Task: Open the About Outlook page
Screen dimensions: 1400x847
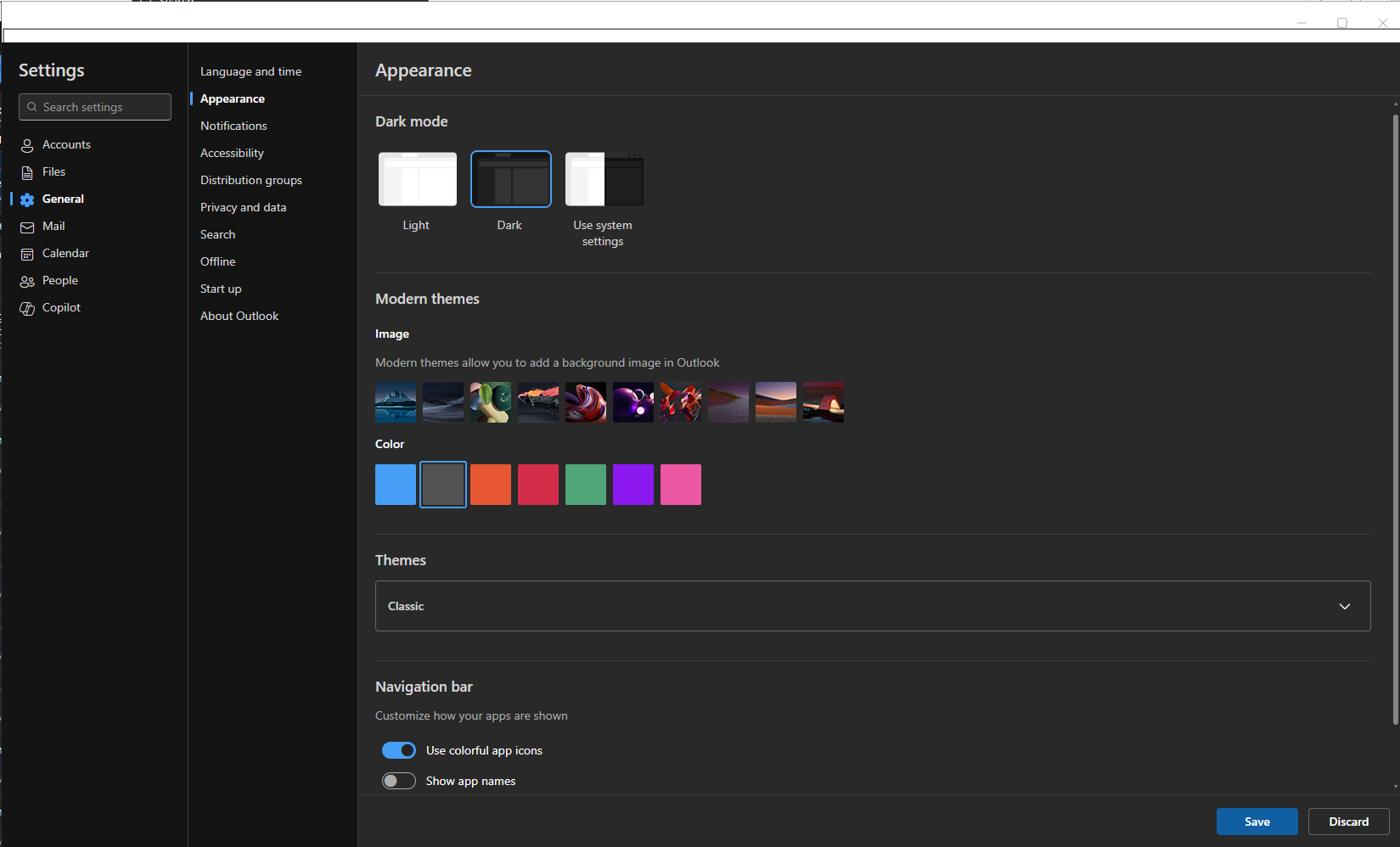Action: coord(239,316)
